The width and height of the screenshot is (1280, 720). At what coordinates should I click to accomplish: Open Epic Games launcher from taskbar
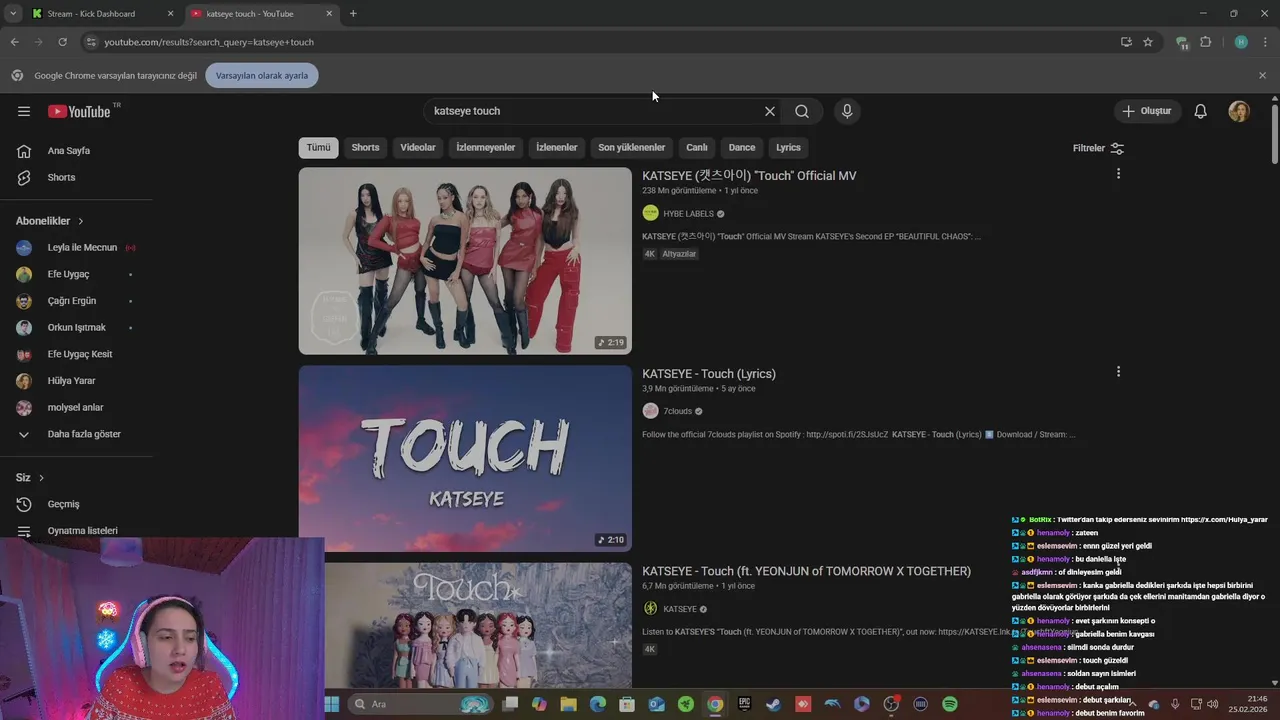click(x=744, y=704)
